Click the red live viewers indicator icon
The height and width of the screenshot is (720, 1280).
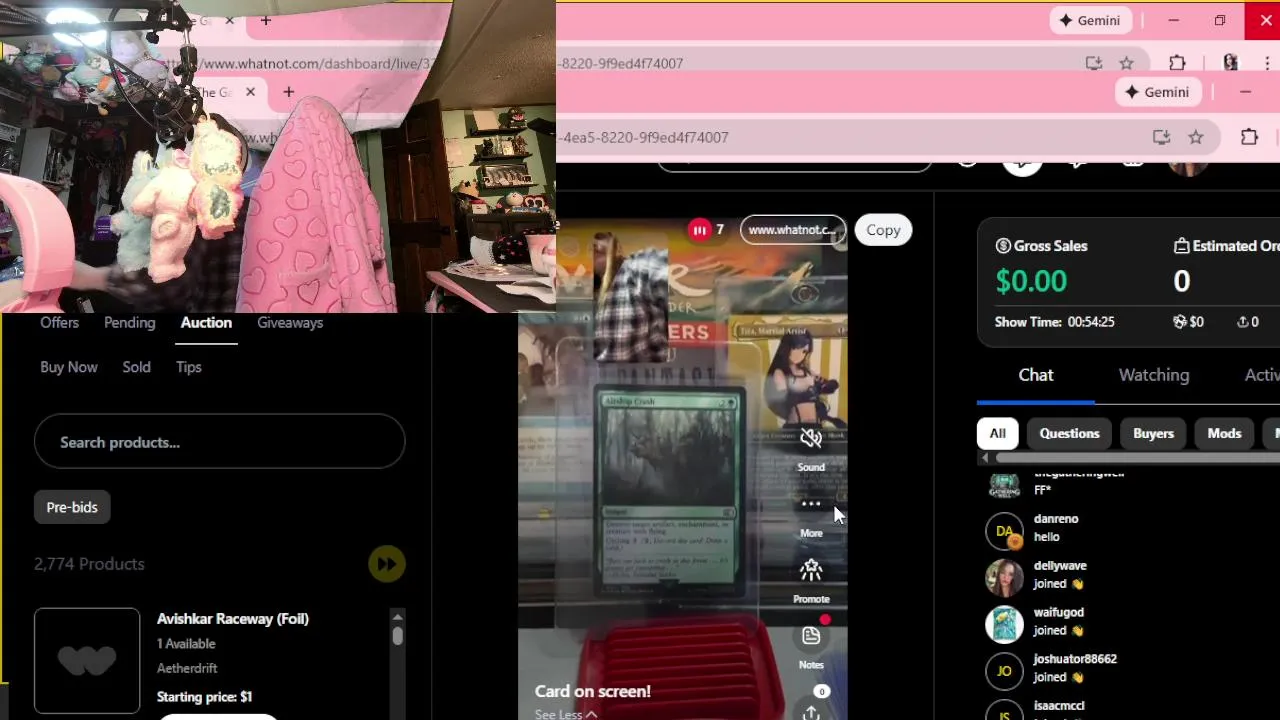[699, 230]
